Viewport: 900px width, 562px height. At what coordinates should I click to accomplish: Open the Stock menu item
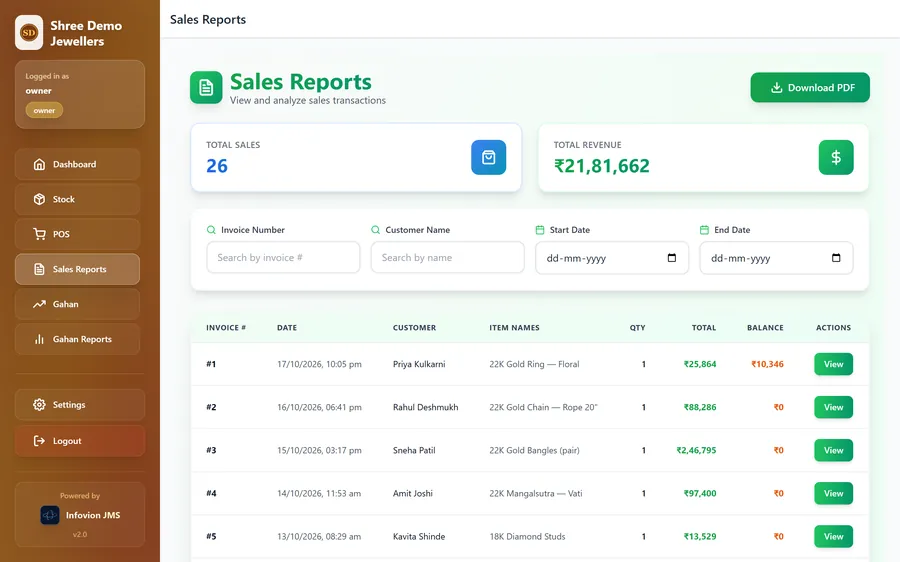[x=77, y=199]
